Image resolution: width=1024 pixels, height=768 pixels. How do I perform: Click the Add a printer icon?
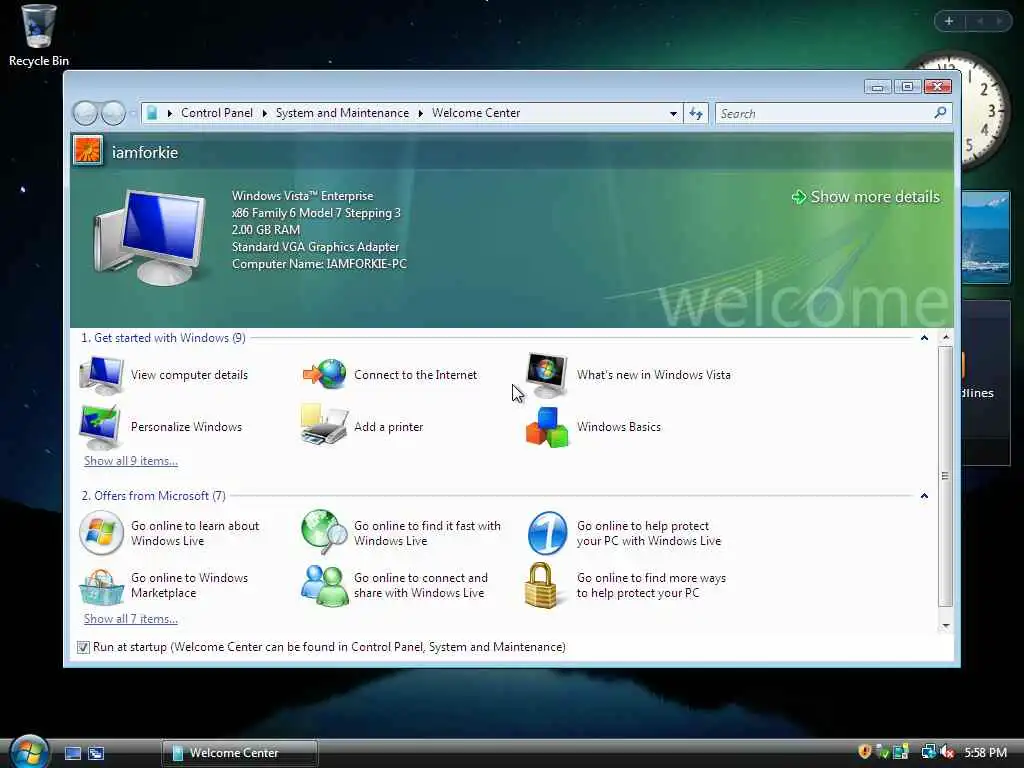[x=324, y=425]
